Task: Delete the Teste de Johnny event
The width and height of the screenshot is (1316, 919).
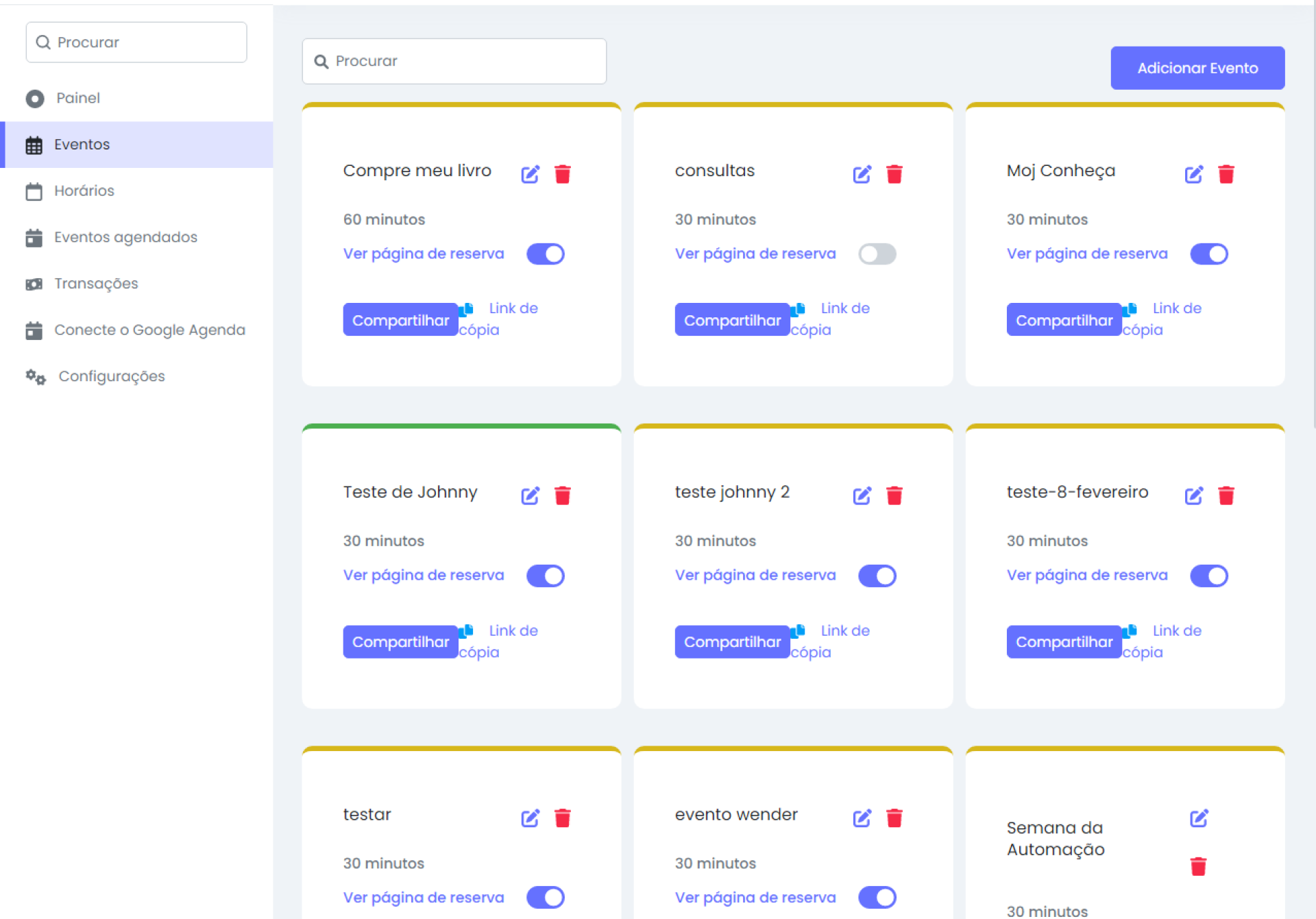Action: point(562,495)
